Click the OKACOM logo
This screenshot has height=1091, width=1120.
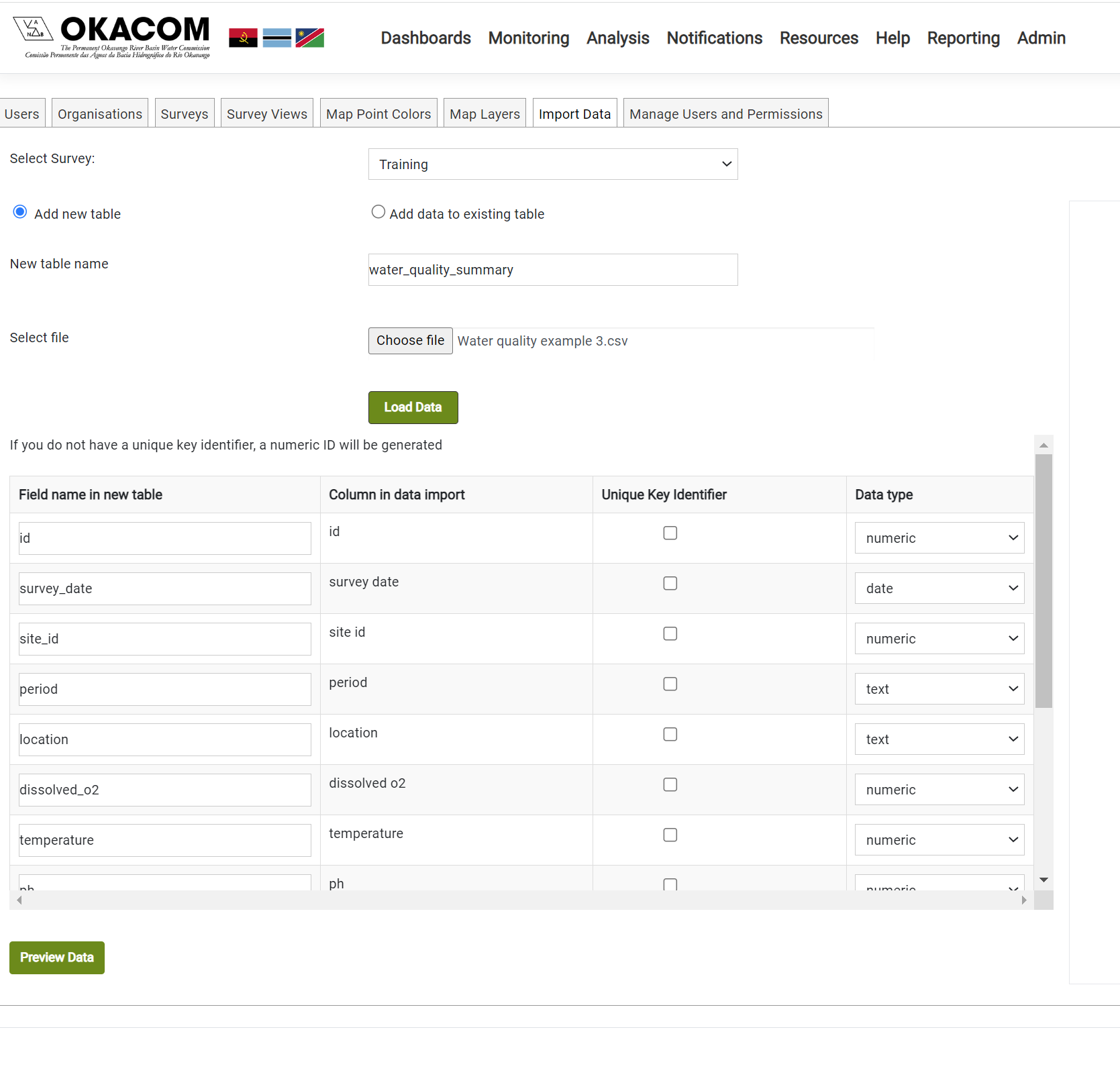pos(111,38)
